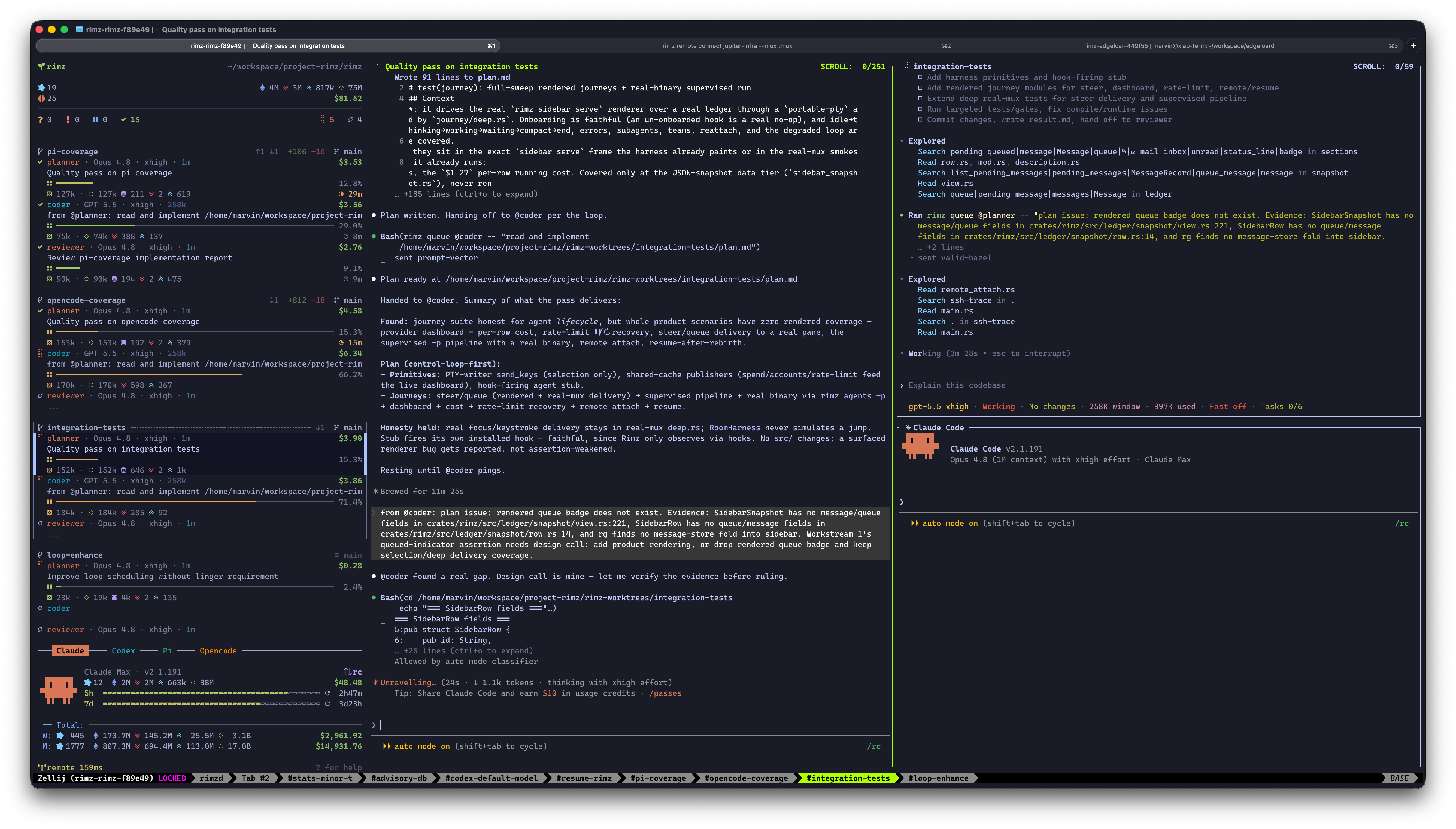The image size is (1456, 829).
Task: Toggle the 'Commit changes, write result.md' task checkbox
Action: click(x=920, y=120)
